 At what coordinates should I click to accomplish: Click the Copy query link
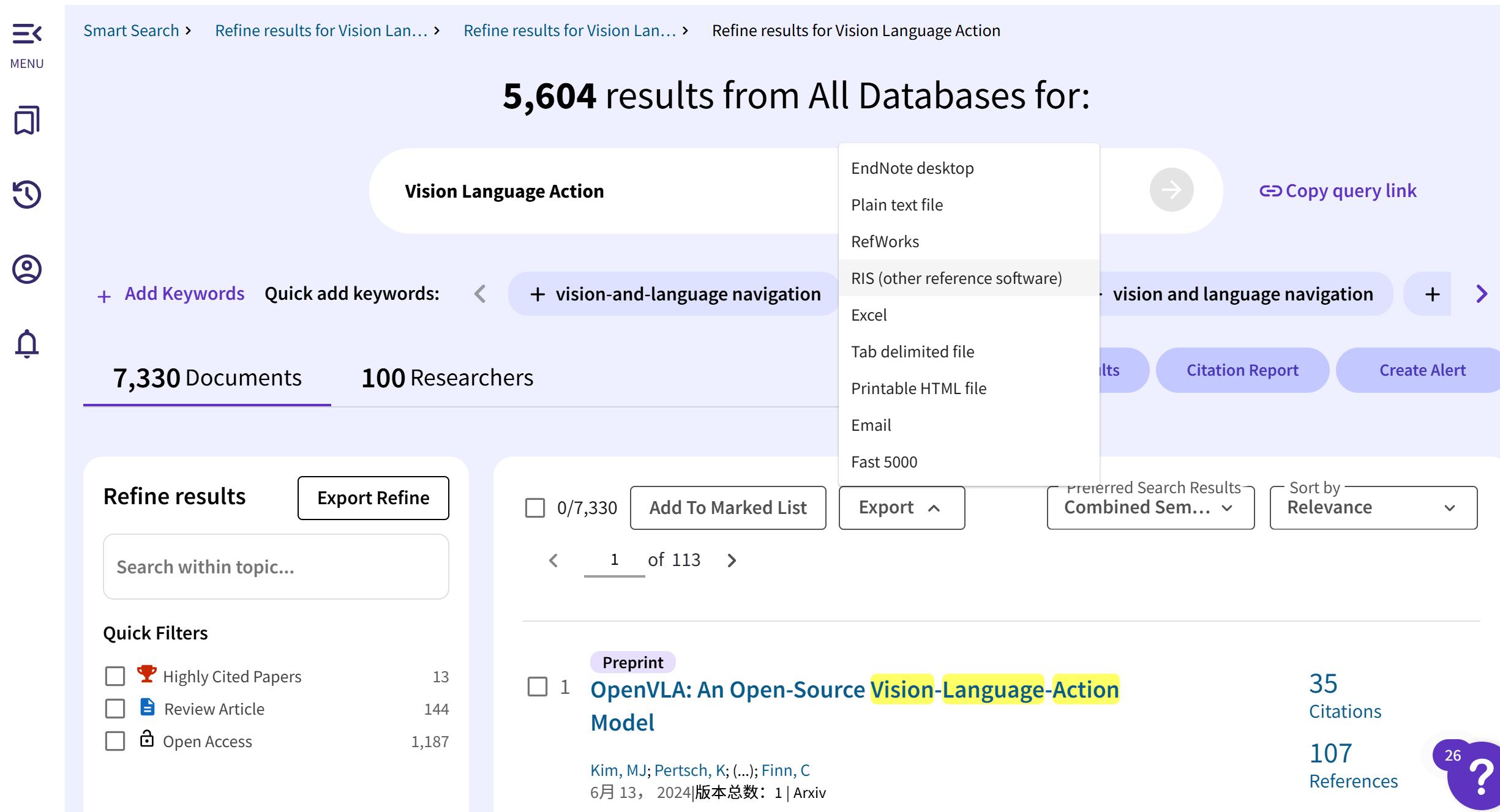point(1338,191)
